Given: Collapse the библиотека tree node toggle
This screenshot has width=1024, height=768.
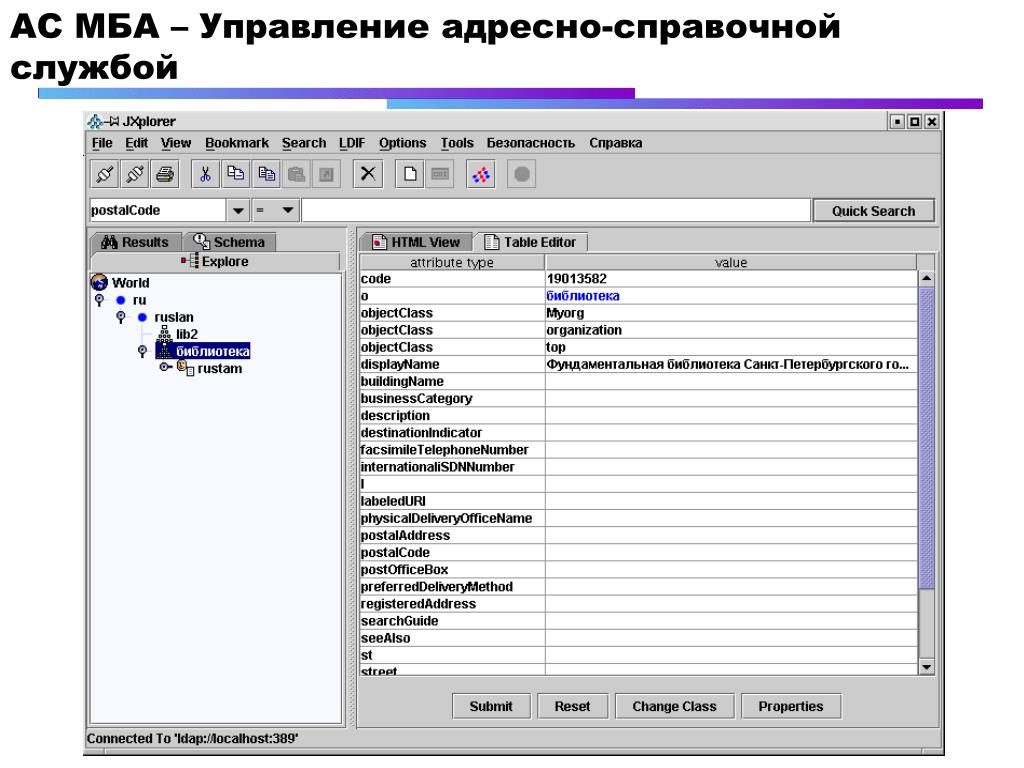Looking at the screenshot, I should (142, 351).
